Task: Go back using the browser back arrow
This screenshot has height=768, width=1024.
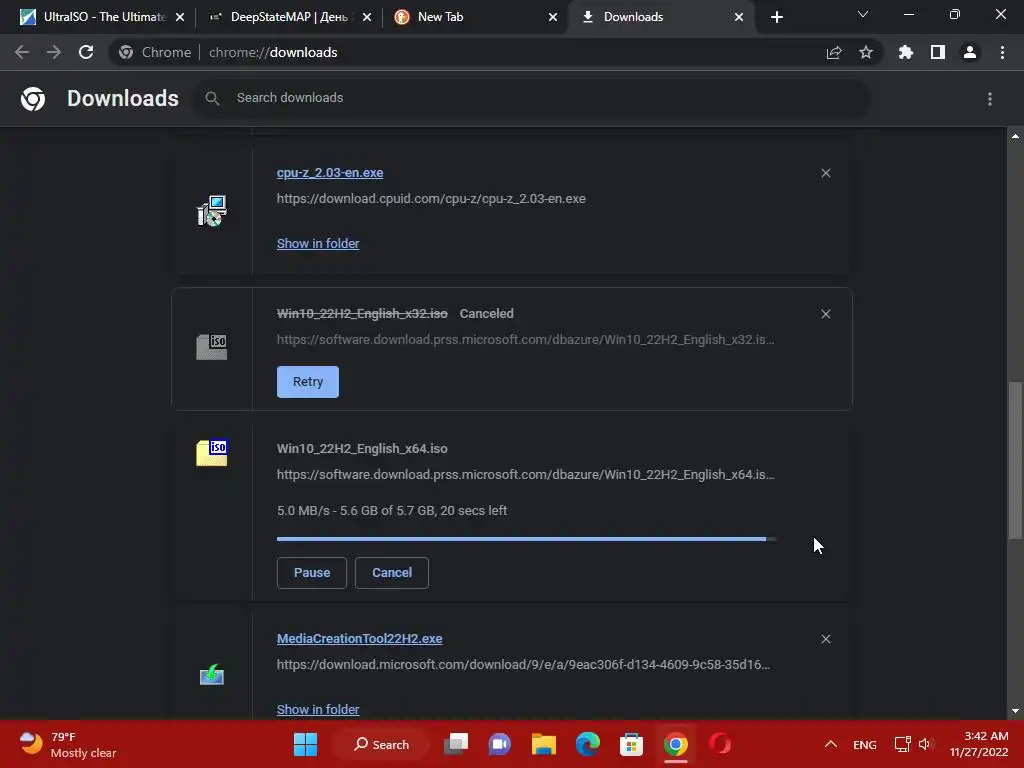Action: (22, 52)
